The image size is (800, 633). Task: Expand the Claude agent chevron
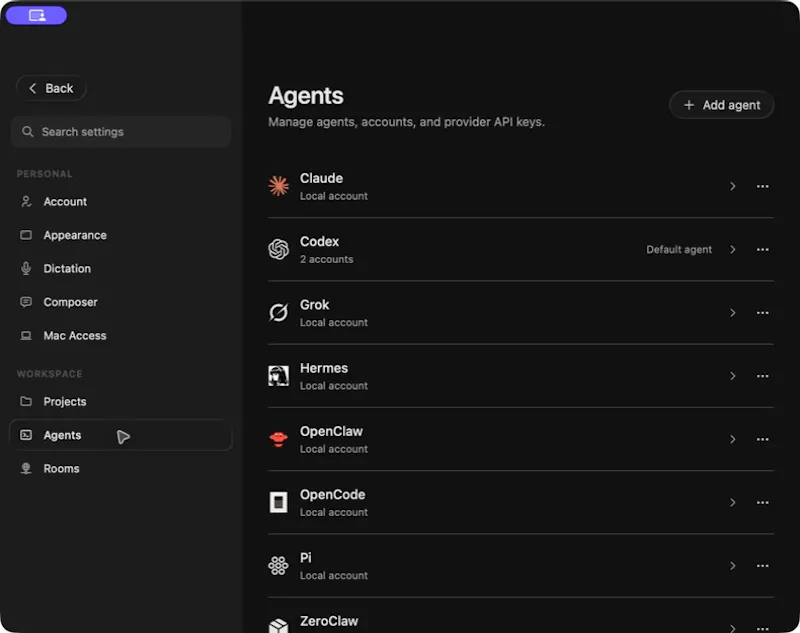pos(733,186)
